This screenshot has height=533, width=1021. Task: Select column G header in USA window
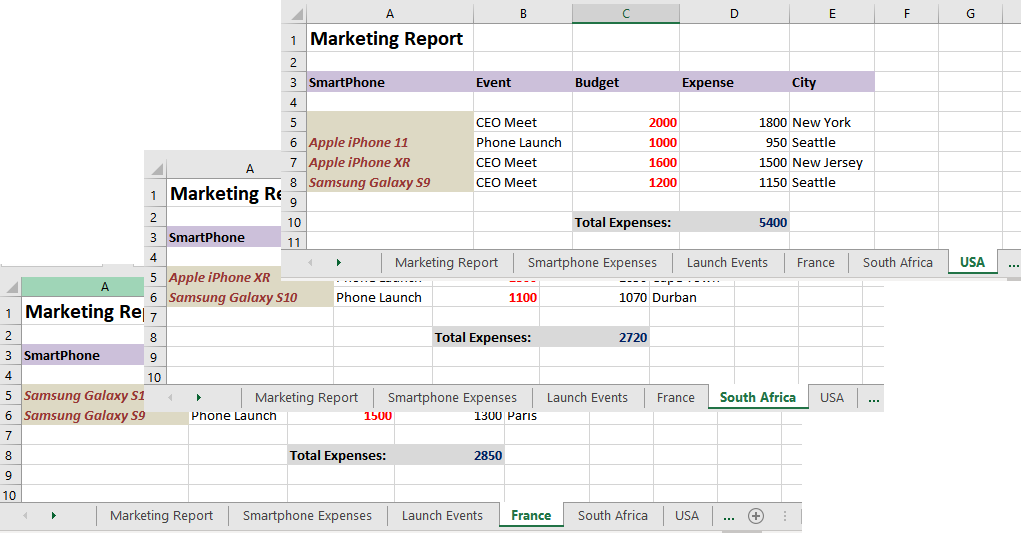click(x=970, y=14)
